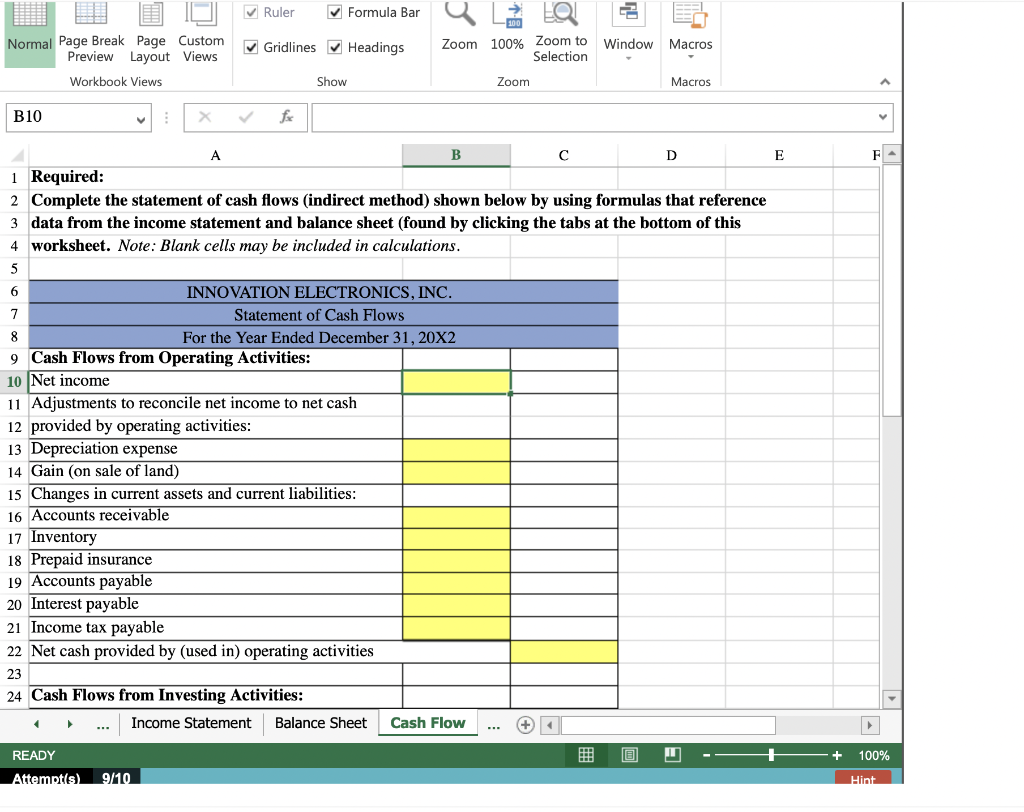
Task: Select column B header
Action: pyautogui.click(x=456, y=155)
